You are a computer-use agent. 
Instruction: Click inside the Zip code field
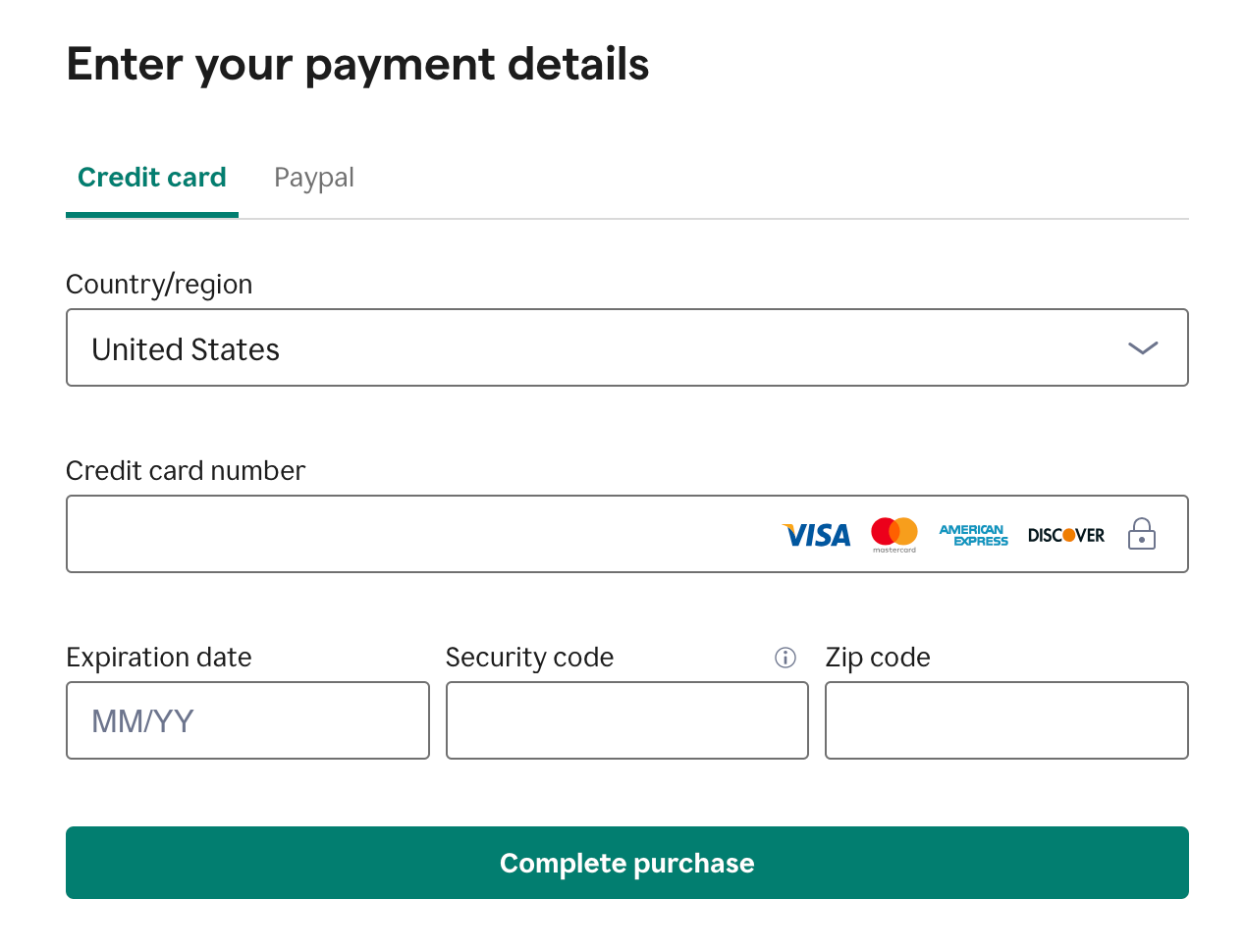[1006, 720]
